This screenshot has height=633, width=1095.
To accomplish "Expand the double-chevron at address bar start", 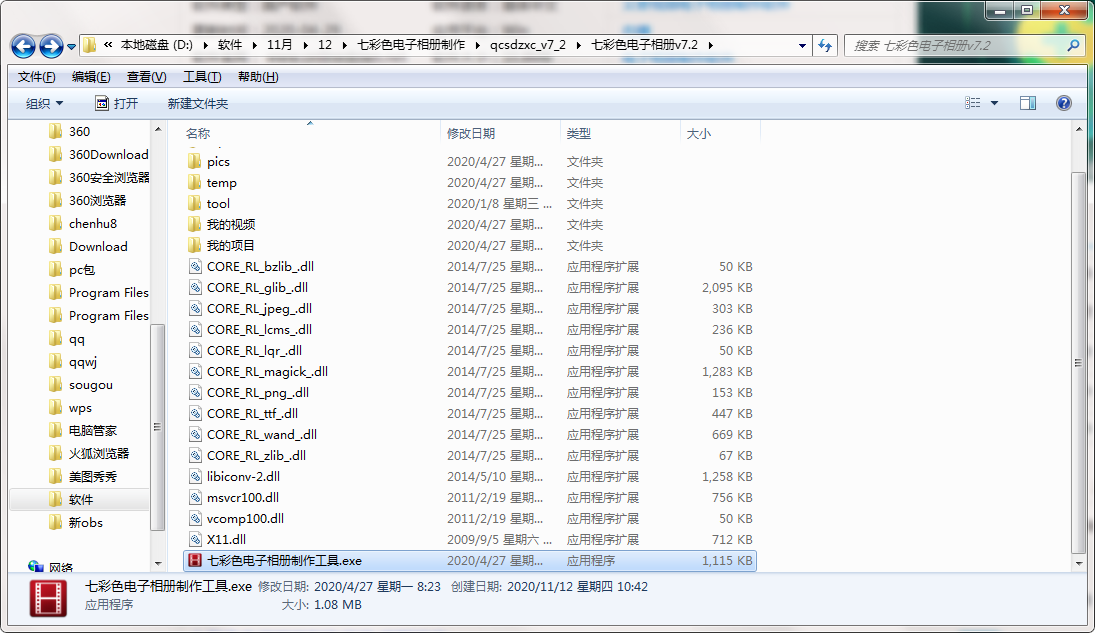I will [x=108, y=45].
